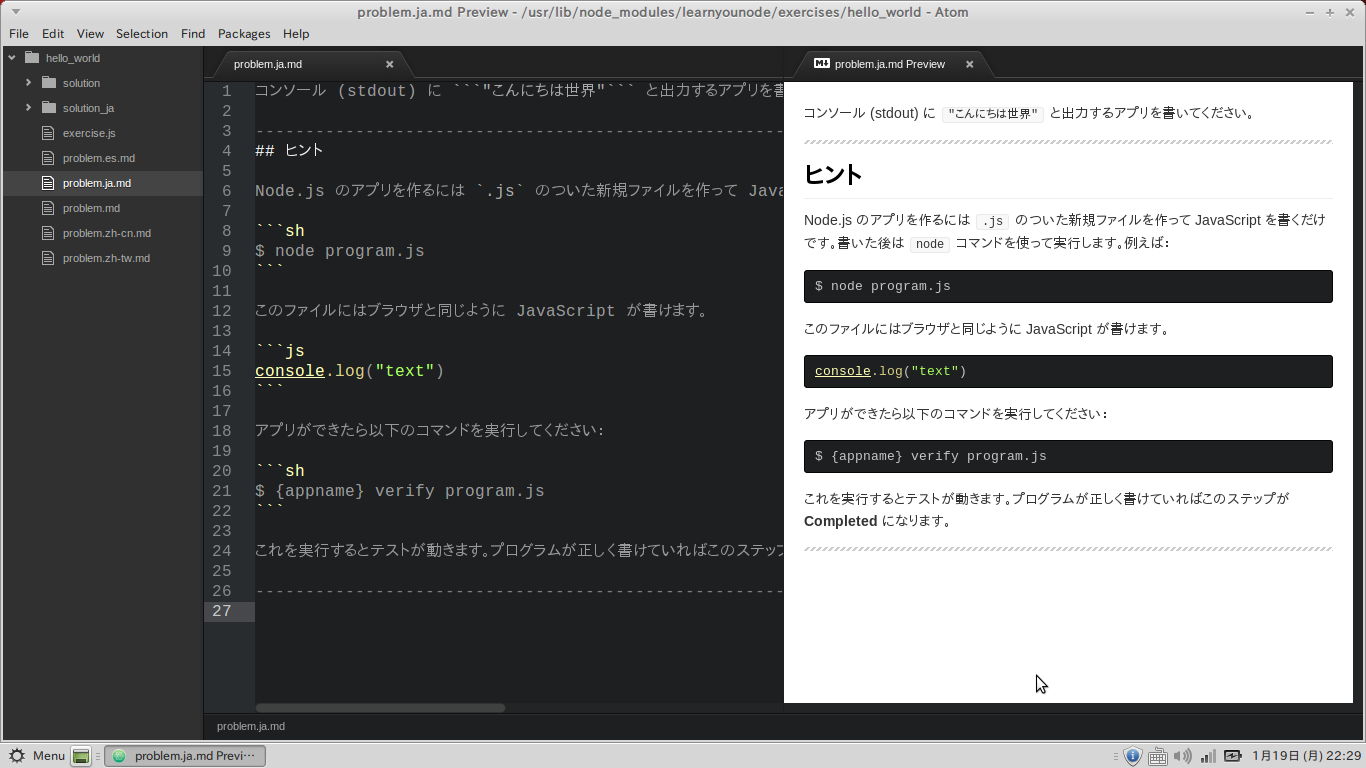Image resolution: width=1366 pixels, height=768 pixels.
Task: Click the markdown icon on Preview tab
Action: [x=821, y=64]
